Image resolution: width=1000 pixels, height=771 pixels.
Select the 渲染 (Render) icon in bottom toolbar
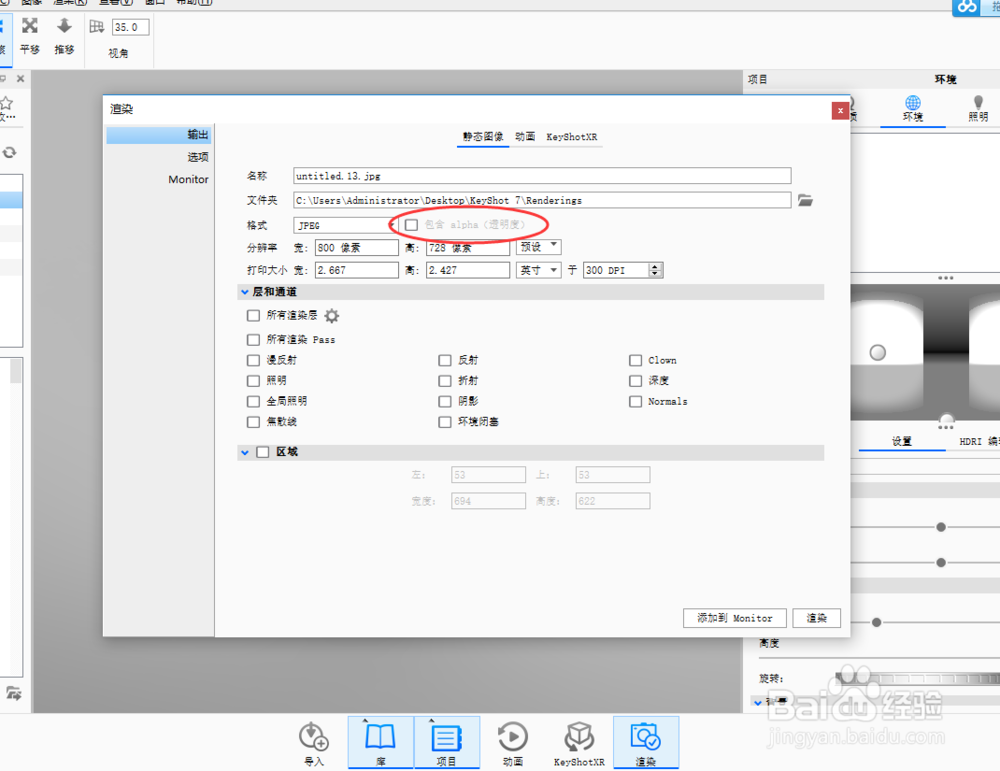click(x=645, y=740)
